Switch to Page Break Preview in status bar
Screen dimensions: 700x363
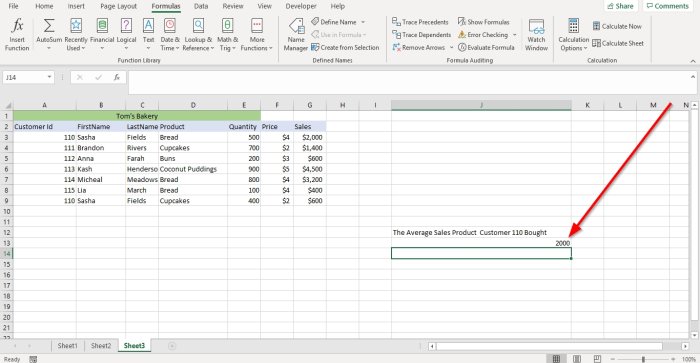pyautogui.click(x=597, y=359)
